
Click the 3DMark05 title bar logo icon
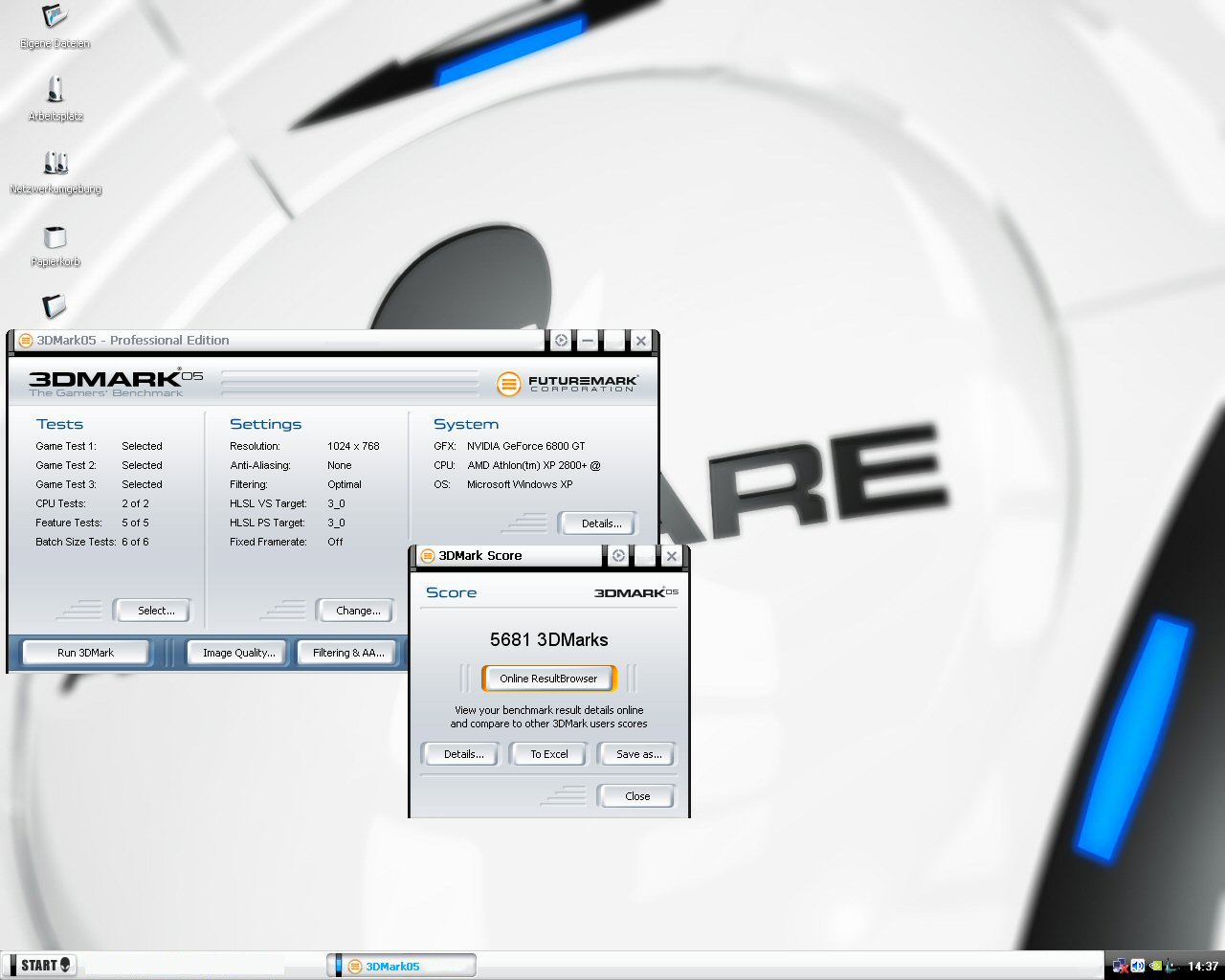click(26, 341)
